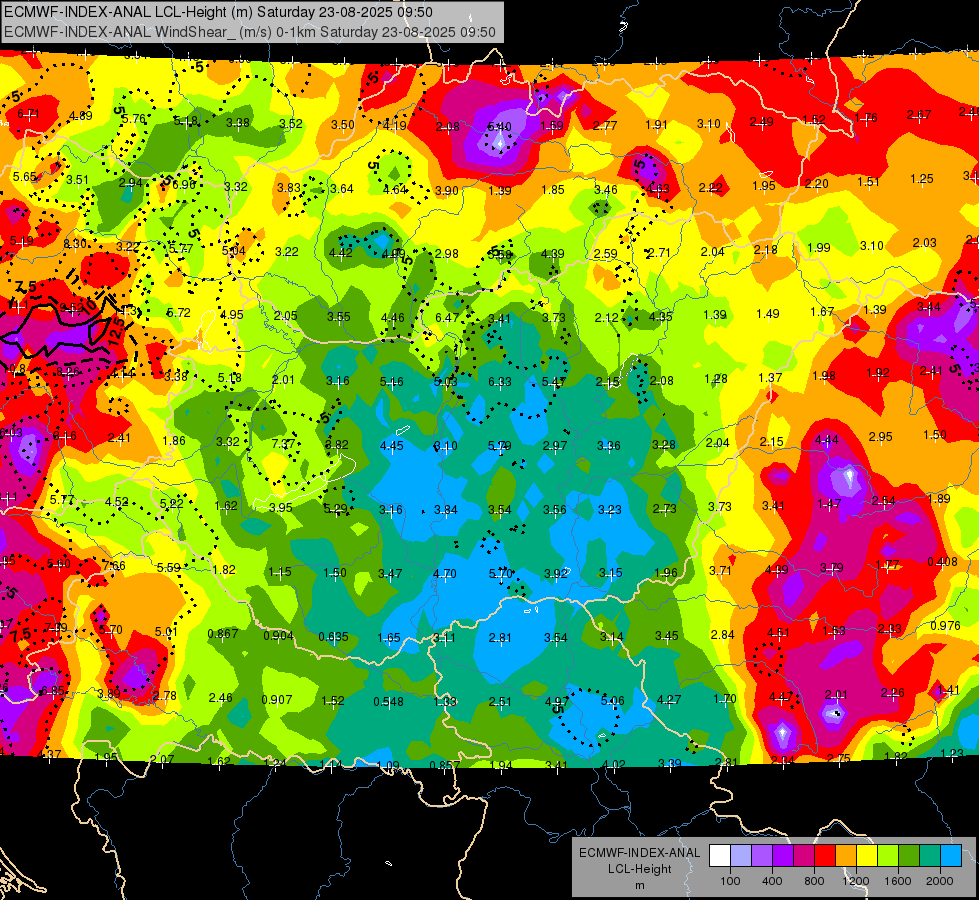Click the wind shear value 0.635
This screenshot has height=900, width=979.
coord(333,637)
